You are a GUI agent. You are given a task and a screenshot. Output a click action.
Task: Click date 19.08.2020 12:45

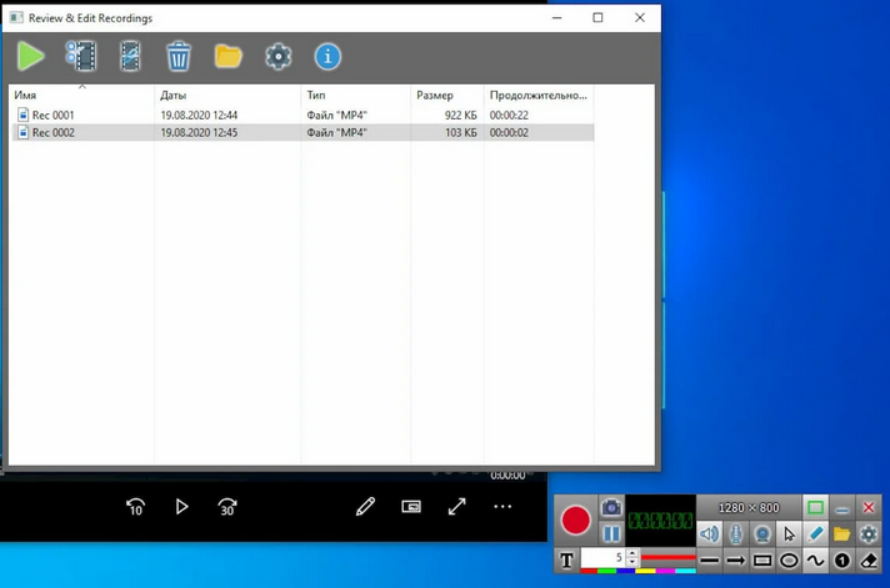[199, 133]
